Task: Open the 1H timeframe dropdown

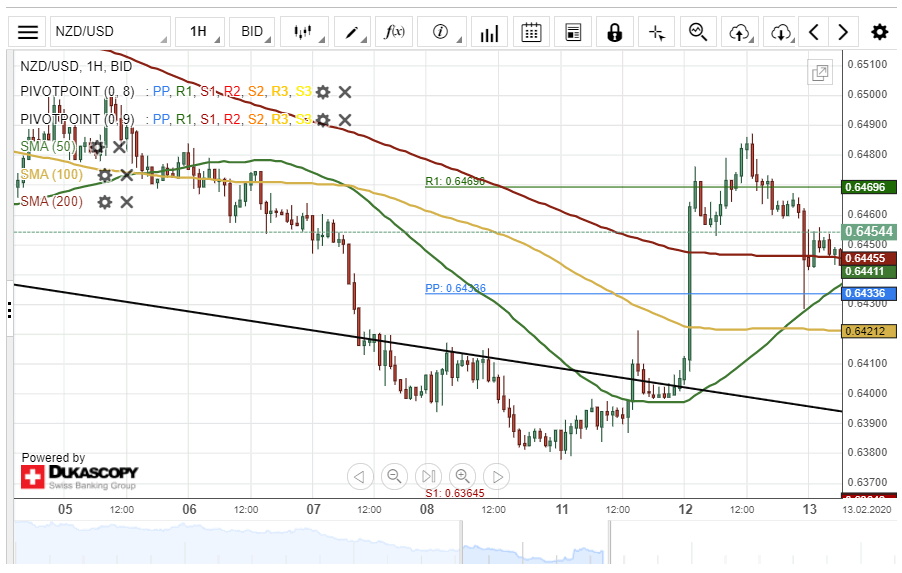Action: coord(200,32)
